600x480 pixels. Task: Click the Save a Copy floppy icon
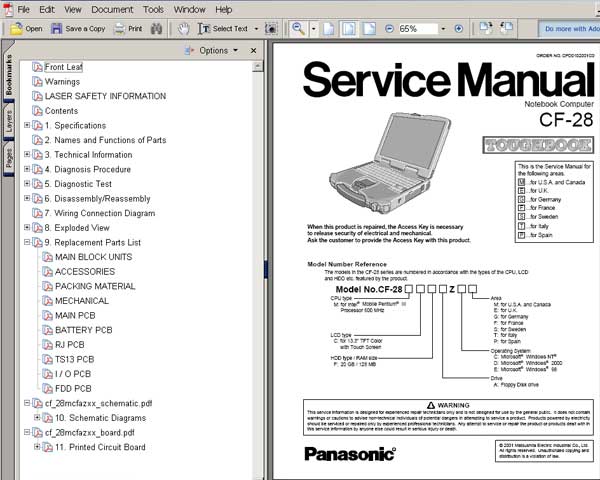pos(57,29)
